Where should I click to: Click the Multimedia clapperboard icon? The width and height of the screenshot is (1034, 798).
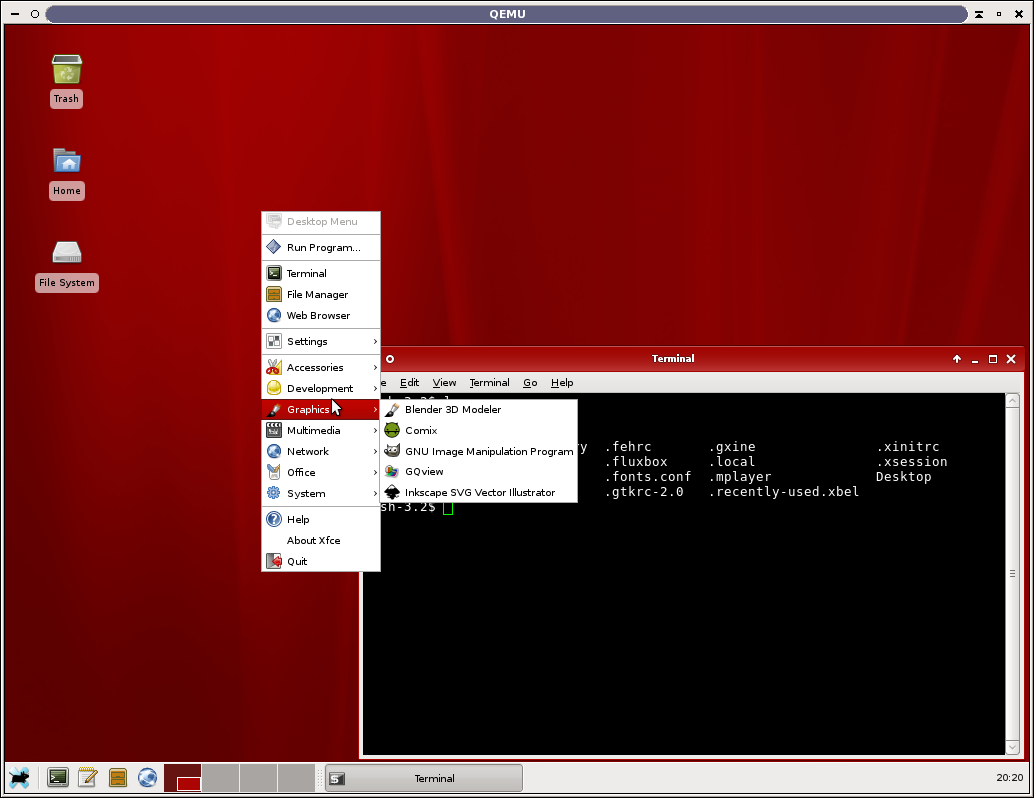point(274,431)
